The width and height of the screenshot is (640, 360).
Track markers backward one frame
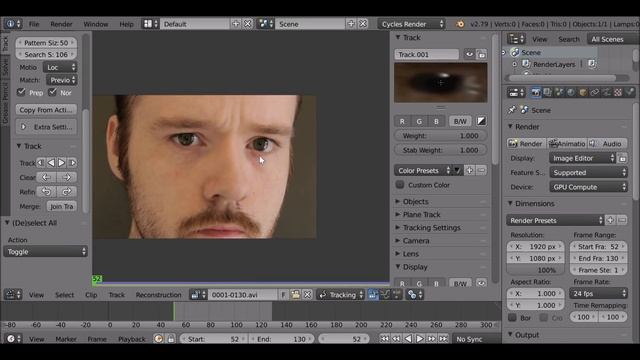pos(41,163)
